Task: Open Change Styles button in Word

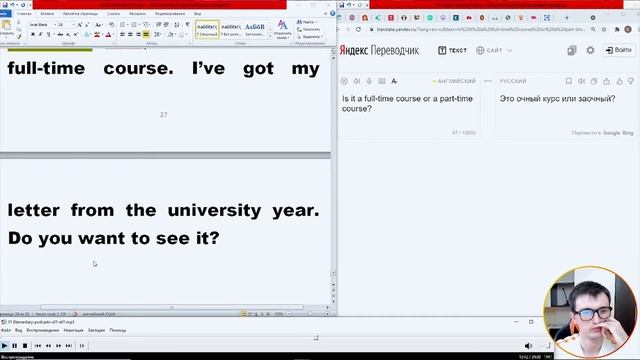Action: pyautogui.click(x=282, y=29)
